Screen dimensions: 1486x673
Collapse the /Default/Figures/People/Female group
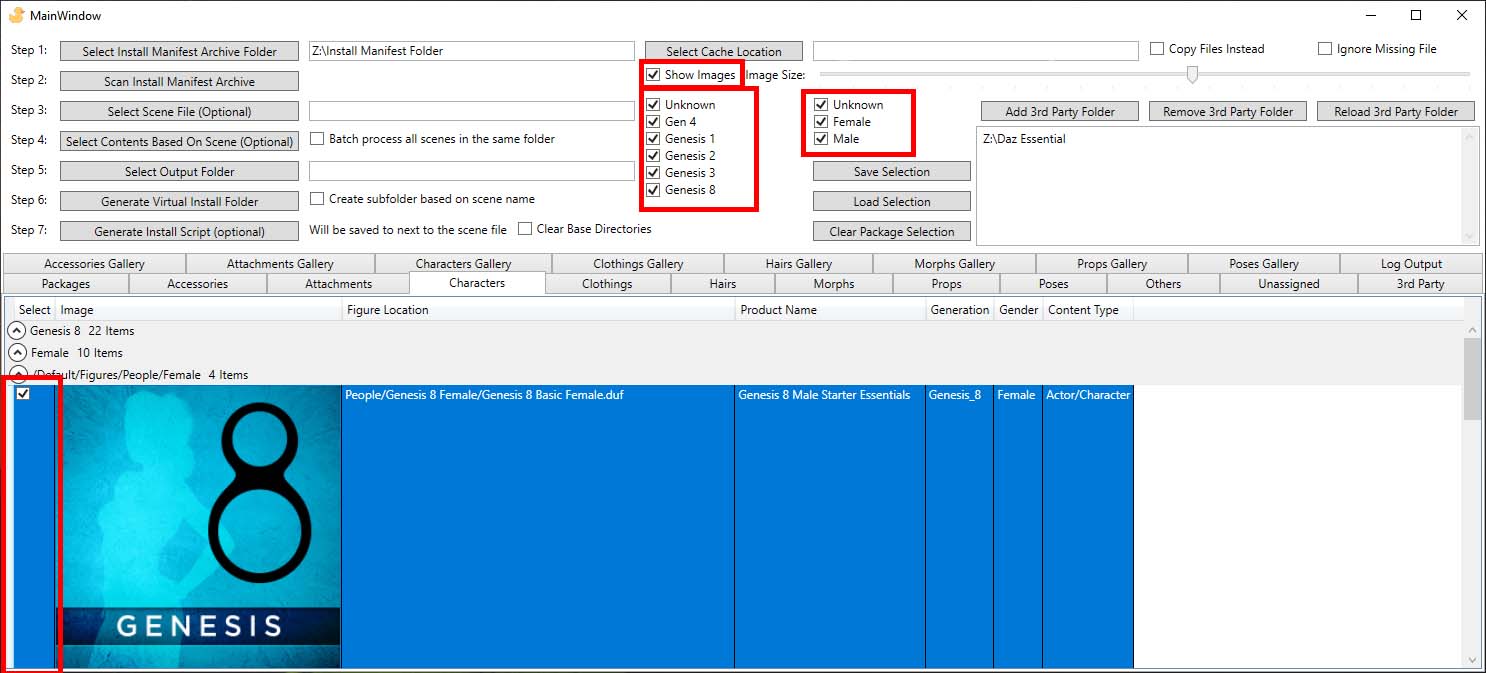point(17,375)
